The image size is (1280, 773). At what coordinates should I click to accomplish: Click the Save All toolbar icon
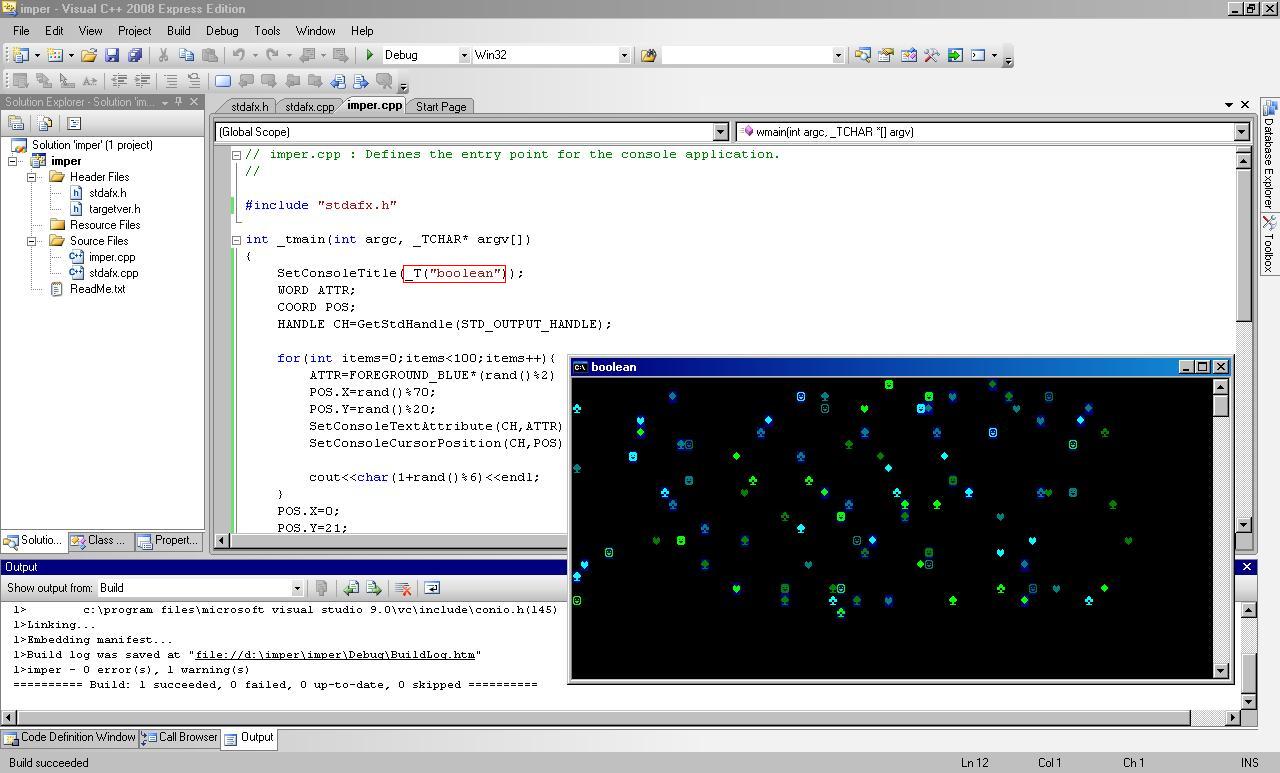point(134,55)
